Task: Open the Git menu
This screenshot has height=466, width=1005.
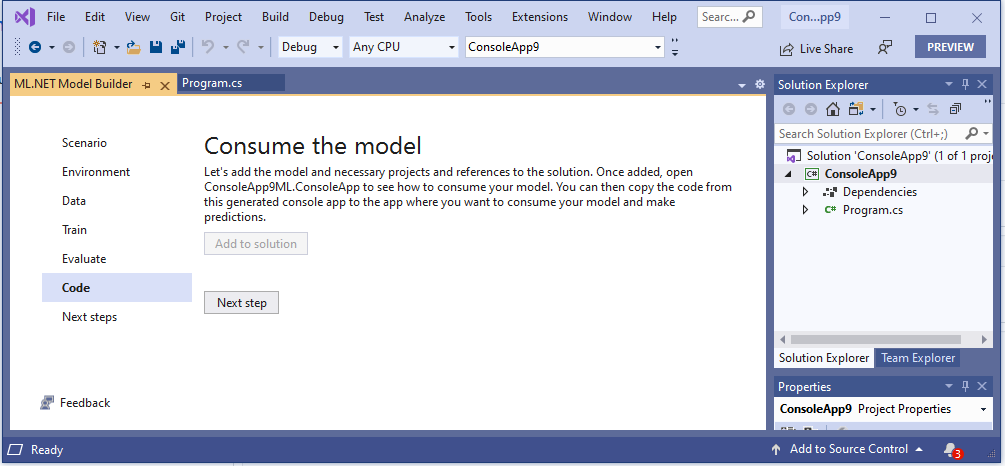Action: click(x=178, y=17)
